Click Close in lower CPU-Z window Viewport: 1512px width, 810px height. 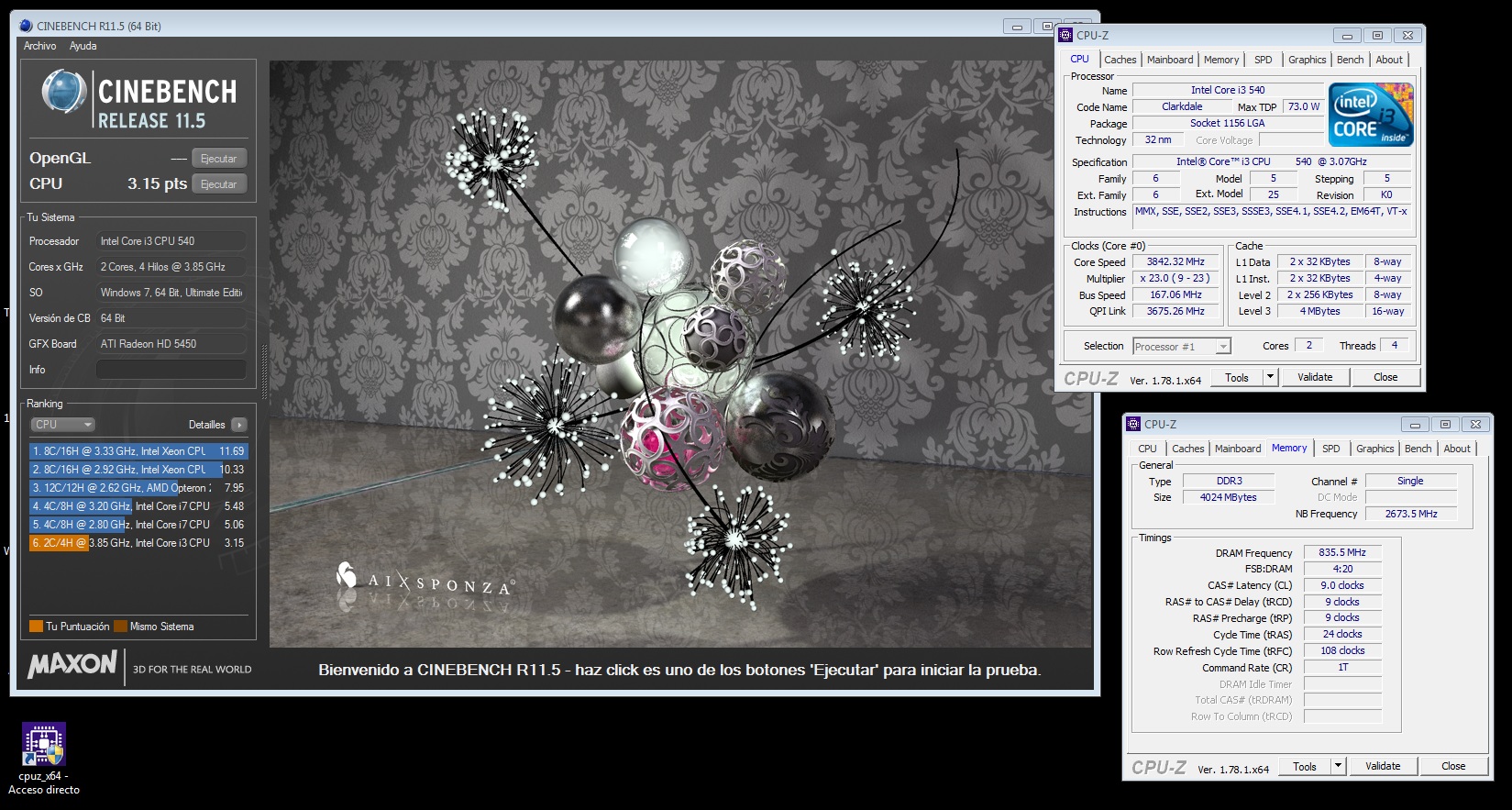tap(1453, 766)
